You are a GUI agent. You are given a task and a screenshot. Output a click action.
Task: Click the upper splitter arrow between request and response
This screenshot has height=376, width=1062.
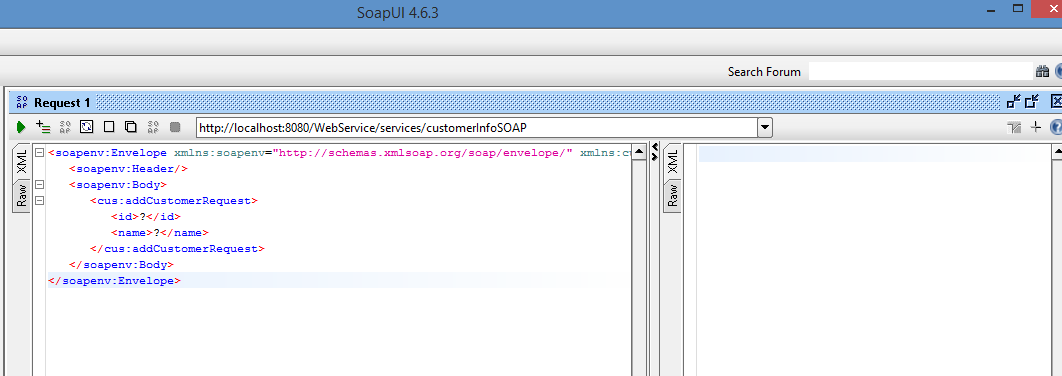point(654,147)
